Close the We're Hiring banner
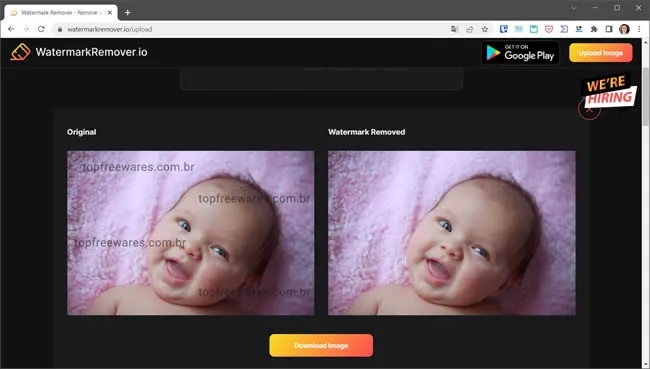650x369 pixels. pos(589,110)
